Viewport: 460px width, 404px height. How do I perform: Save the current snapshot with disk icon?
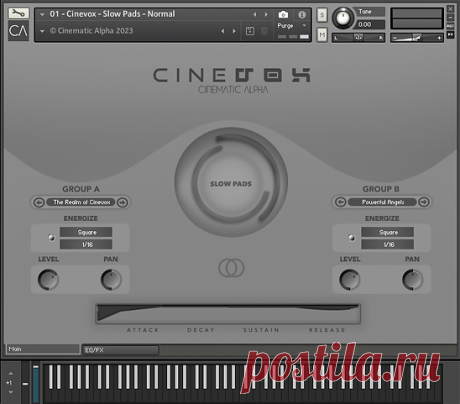(250, 31)
